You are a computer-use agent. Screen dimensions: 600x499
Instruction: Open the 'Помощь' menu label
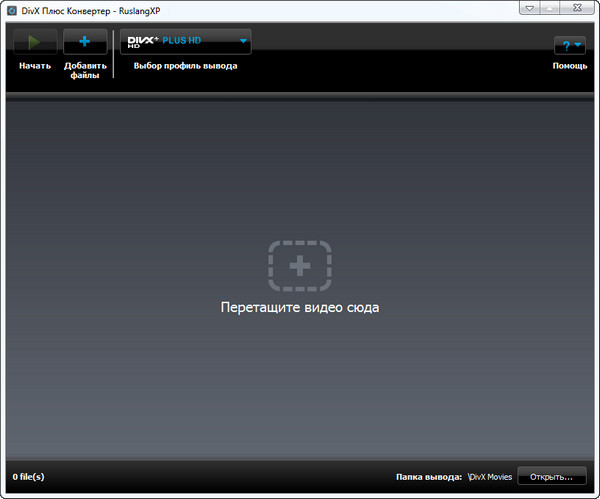point(569,66)
